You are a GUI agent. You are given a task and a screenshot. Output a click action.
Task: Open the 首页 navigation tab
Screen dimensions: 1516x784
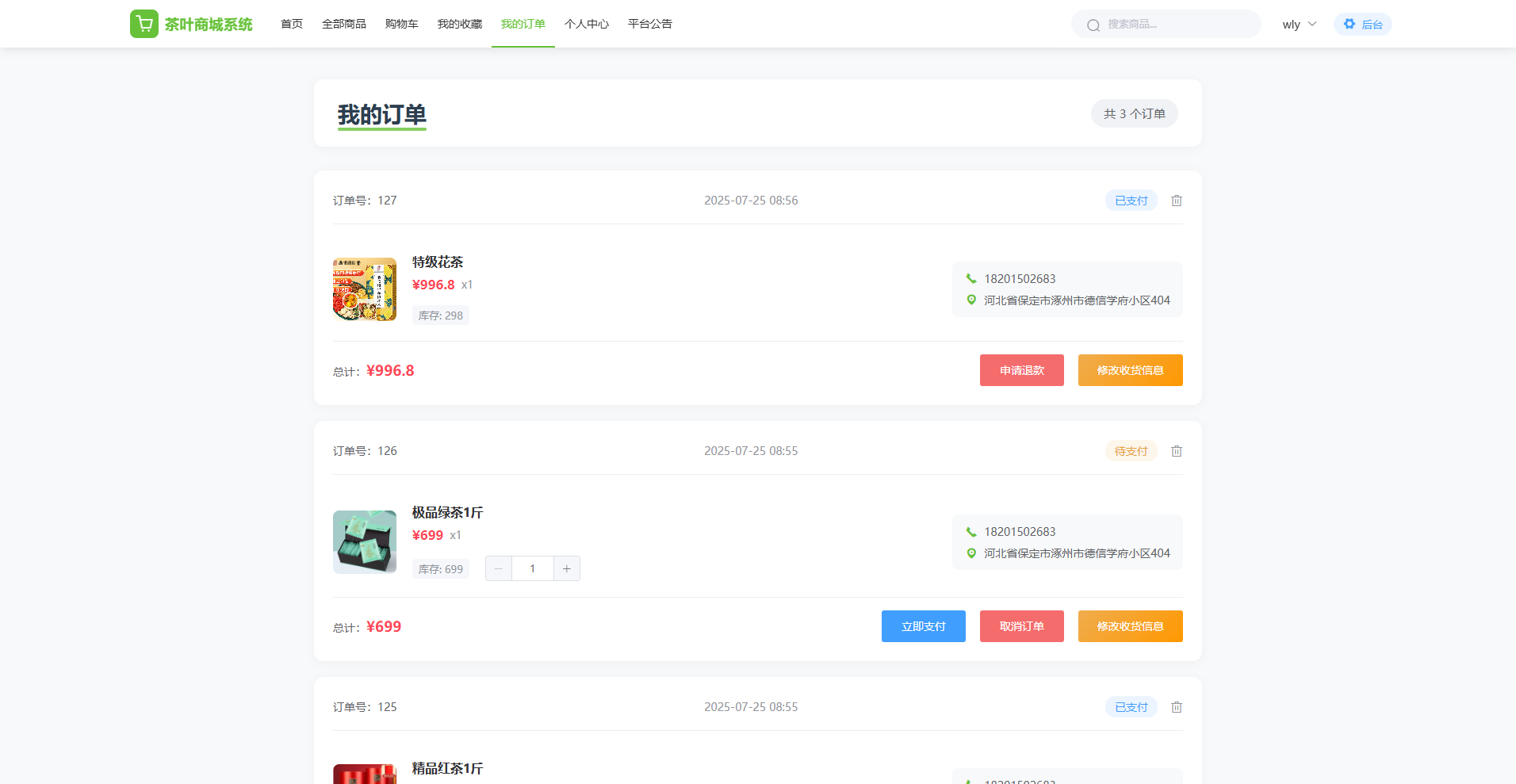[292, 24]
